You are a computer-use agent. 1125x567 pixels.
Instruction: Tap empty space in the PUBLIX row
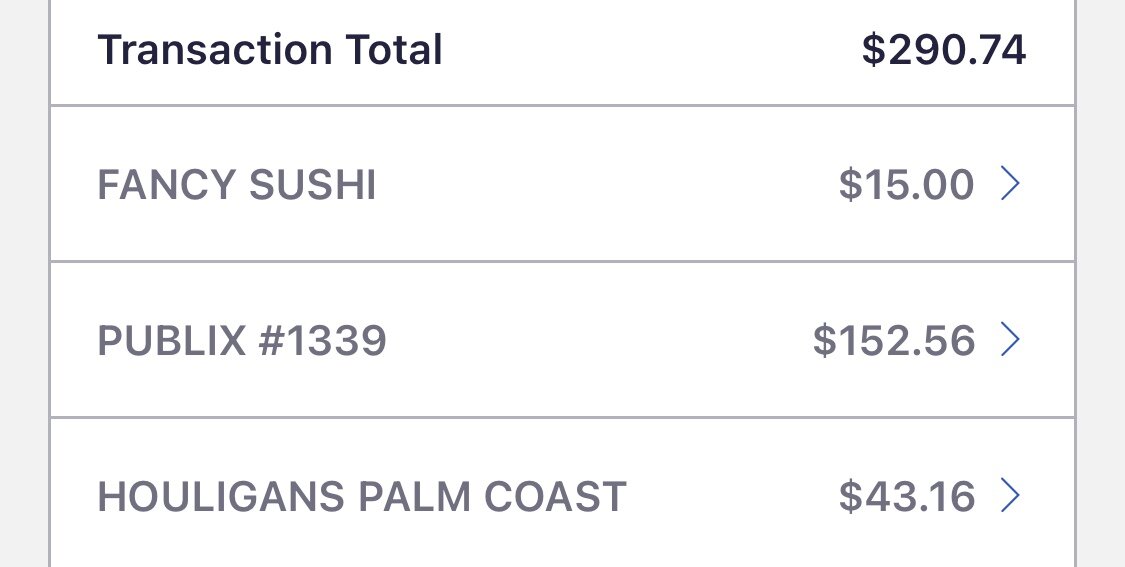pos(599,339)
